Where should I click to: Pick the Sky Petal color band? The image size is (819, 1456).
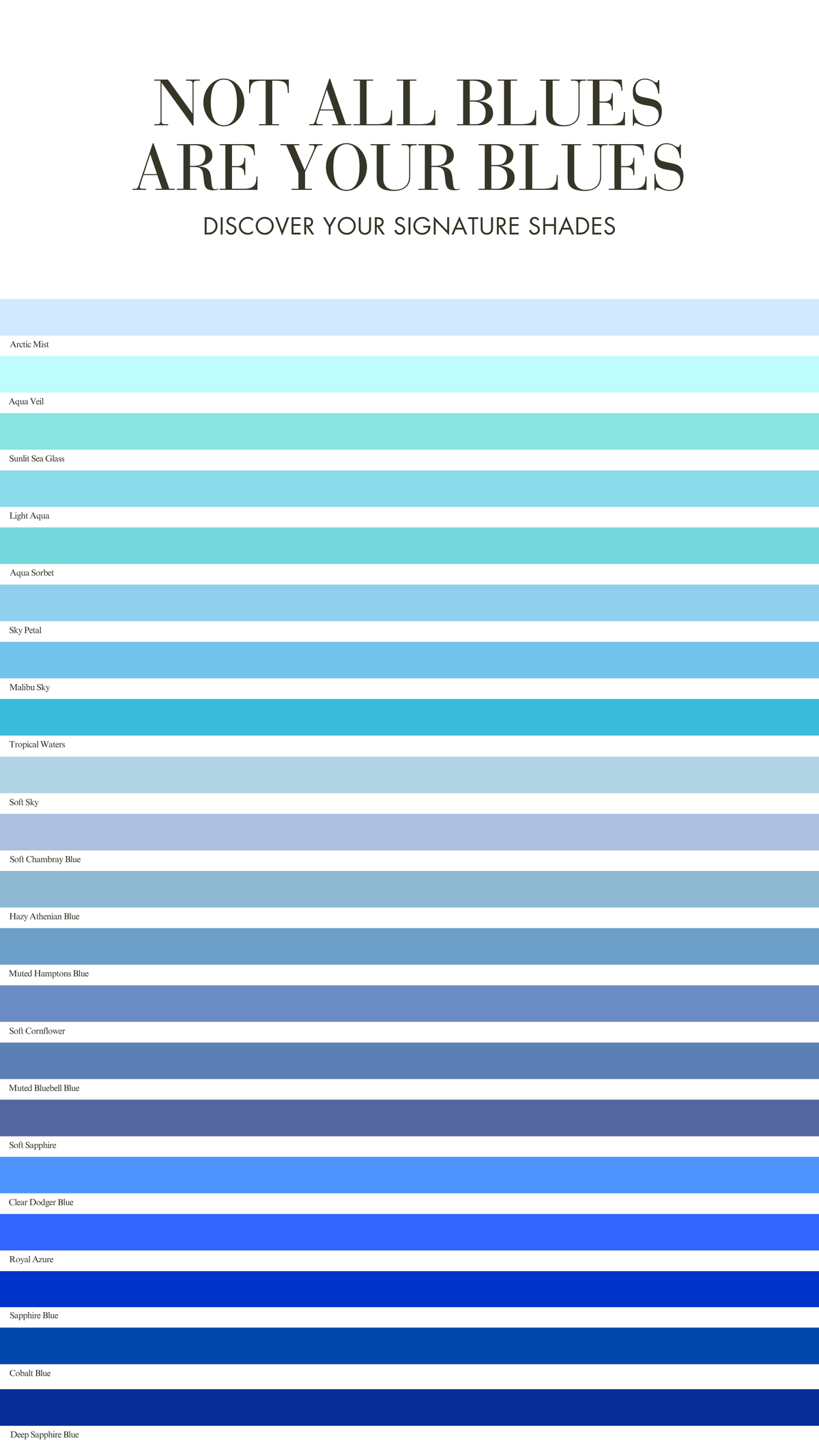pyautogui.click(x=409, y=603)
